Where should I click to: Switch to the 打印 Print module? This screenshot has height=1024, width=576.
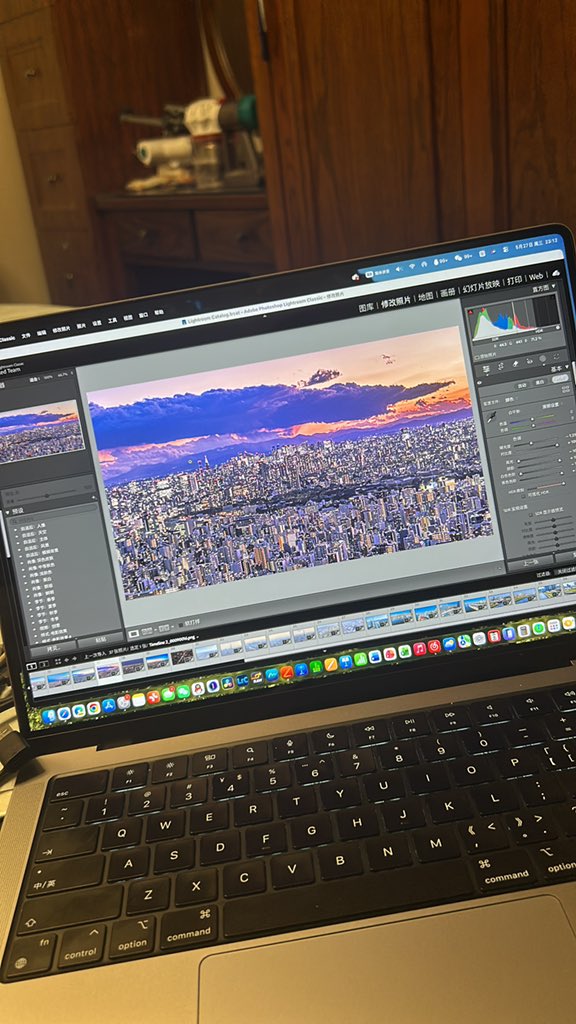515,280
